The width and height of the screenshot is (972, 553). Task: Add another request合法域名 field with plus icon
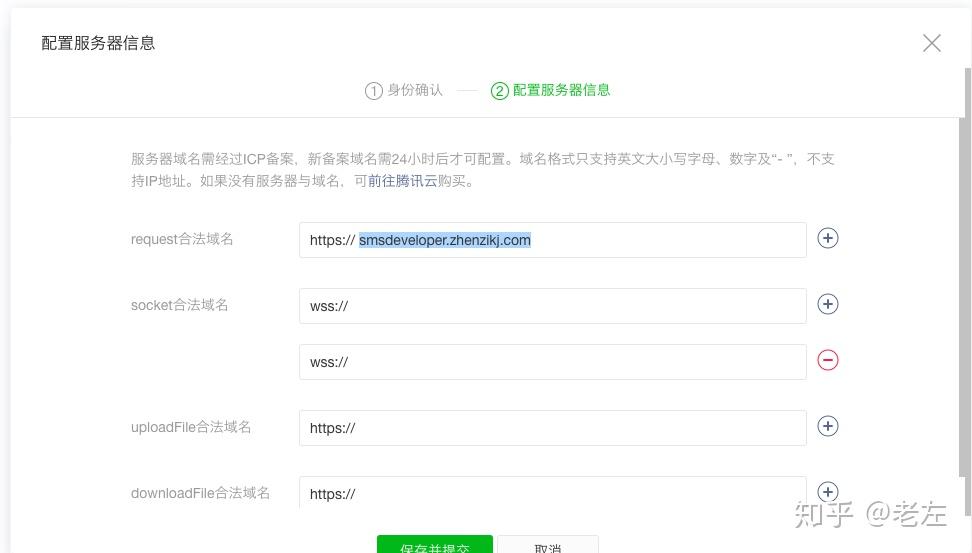(828, 239)
